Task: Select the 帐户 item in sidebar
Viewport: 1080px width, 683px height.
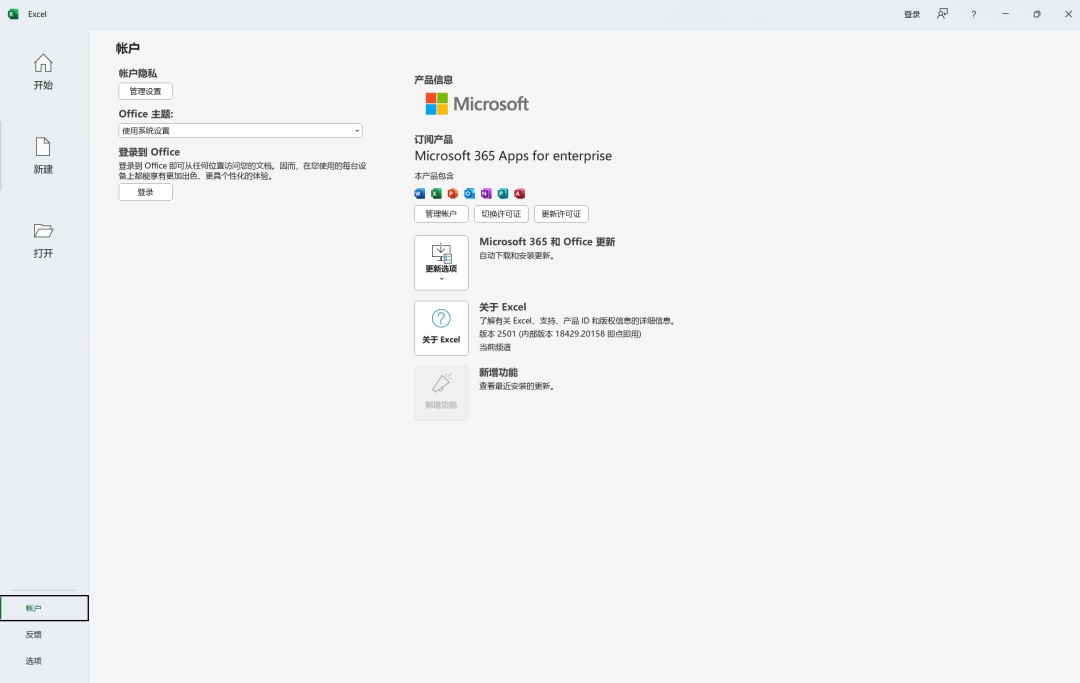Action: tap(45, 608)
